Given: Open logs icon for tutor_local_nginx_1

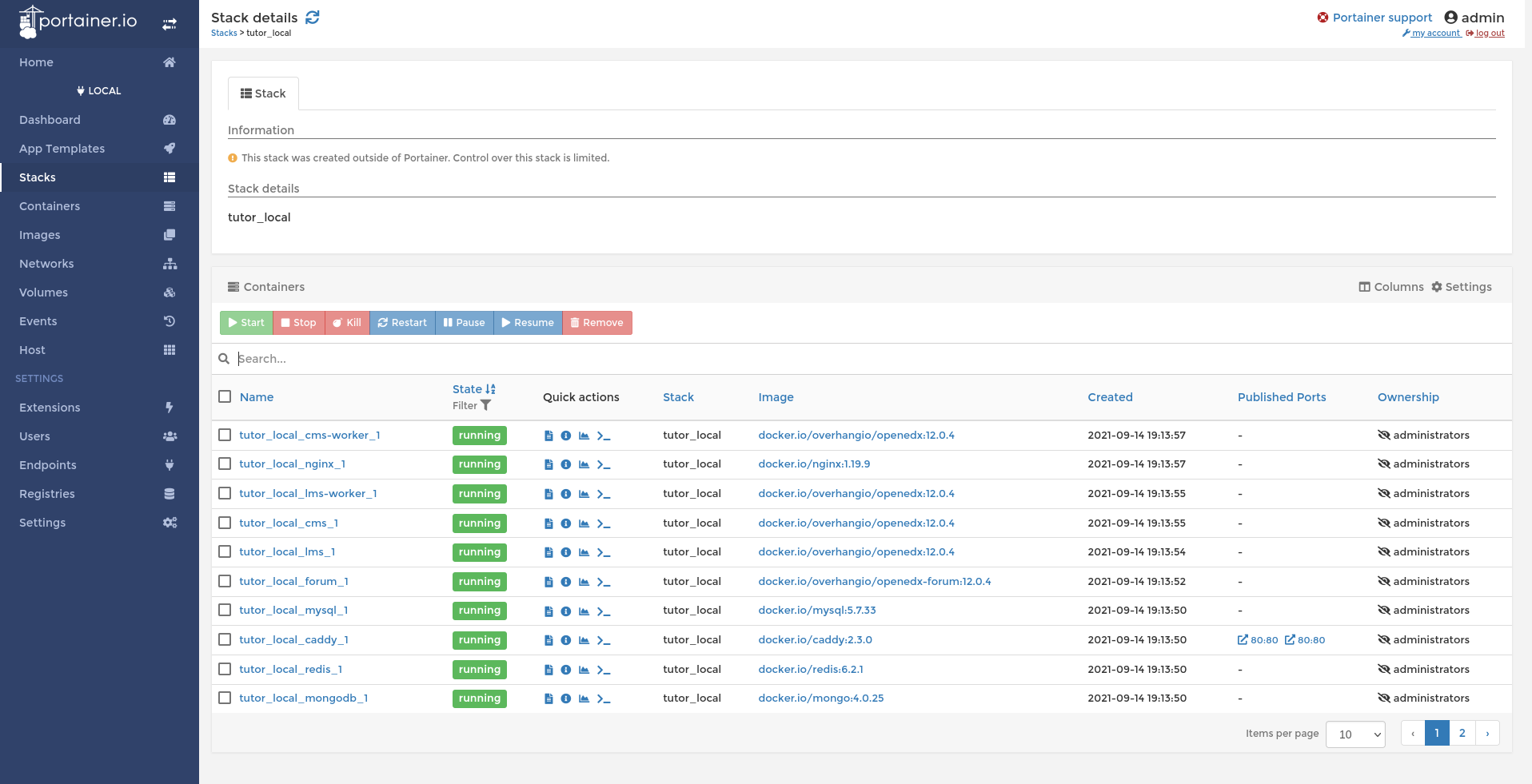Looking at the screenshot, I should [549, 464].
